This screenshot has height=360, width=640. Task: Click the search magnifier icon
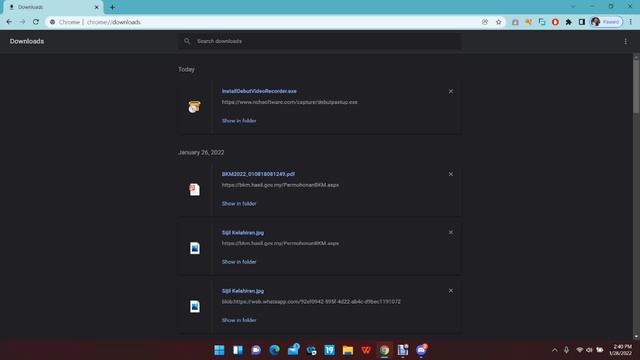tap(187, 41)
